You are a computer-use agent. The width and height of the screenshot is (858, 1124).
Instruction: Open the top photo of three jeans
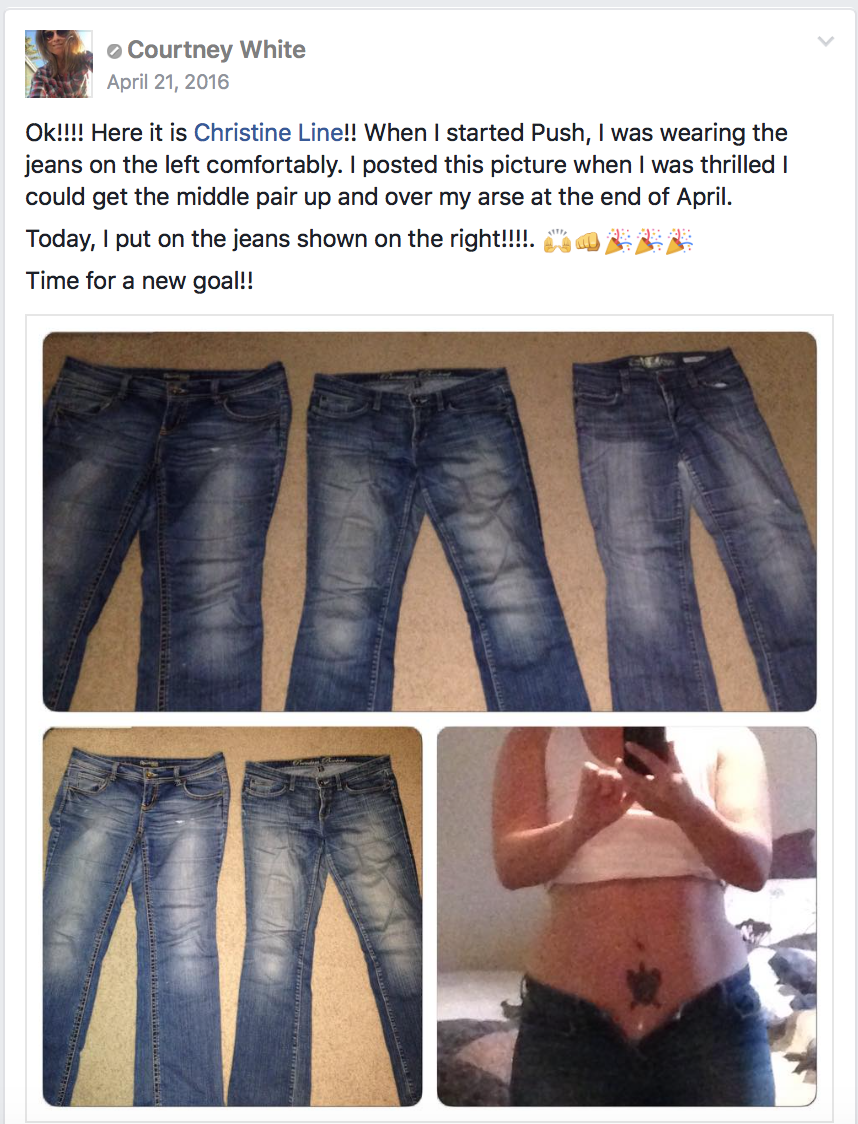(x=429, y=521)
